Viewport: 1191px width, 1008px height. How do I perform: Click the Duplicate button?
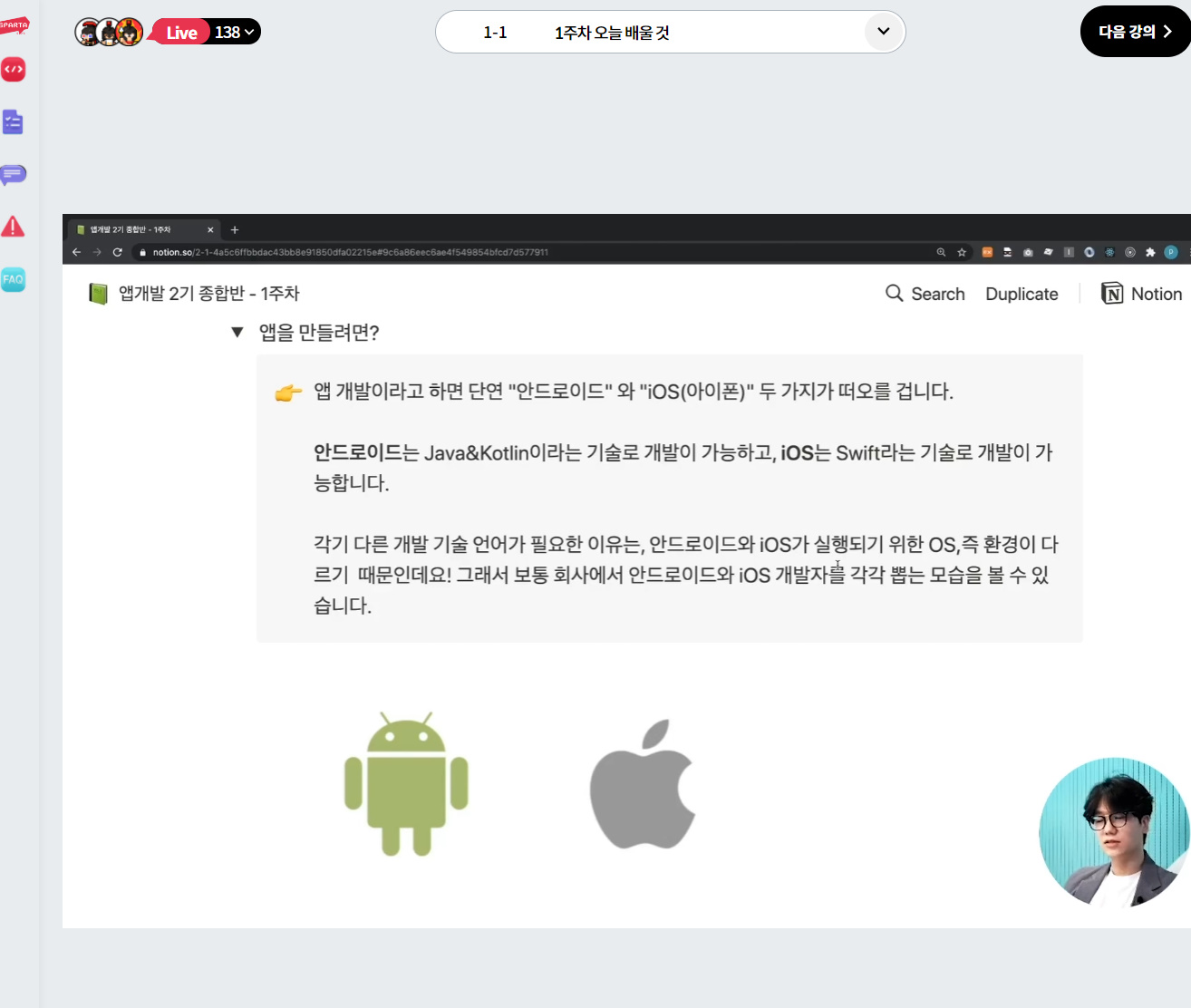tap(1022, 294)
